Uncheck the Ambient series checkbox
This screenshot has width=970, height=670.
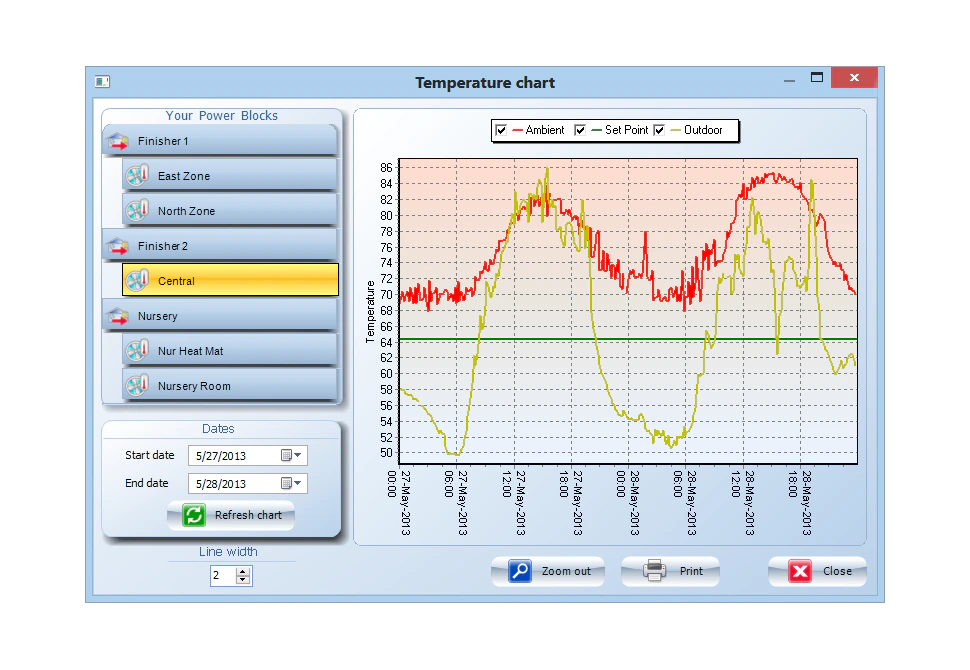click(500, 129)
